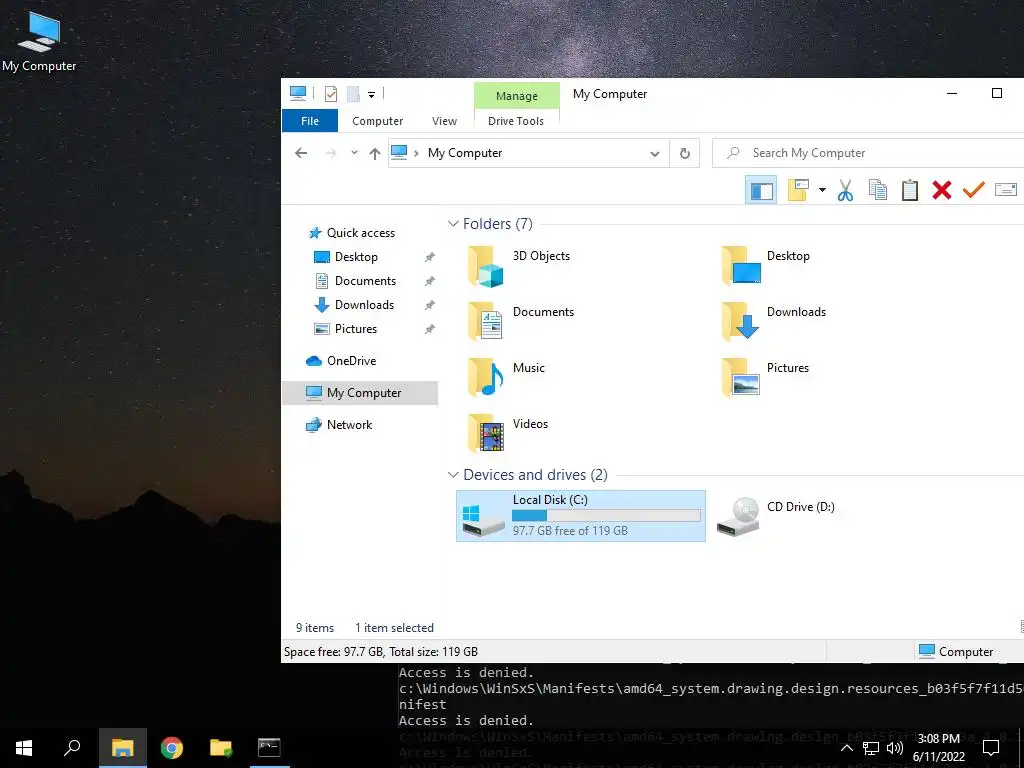Click the red X Delete icon

point(942,190)
